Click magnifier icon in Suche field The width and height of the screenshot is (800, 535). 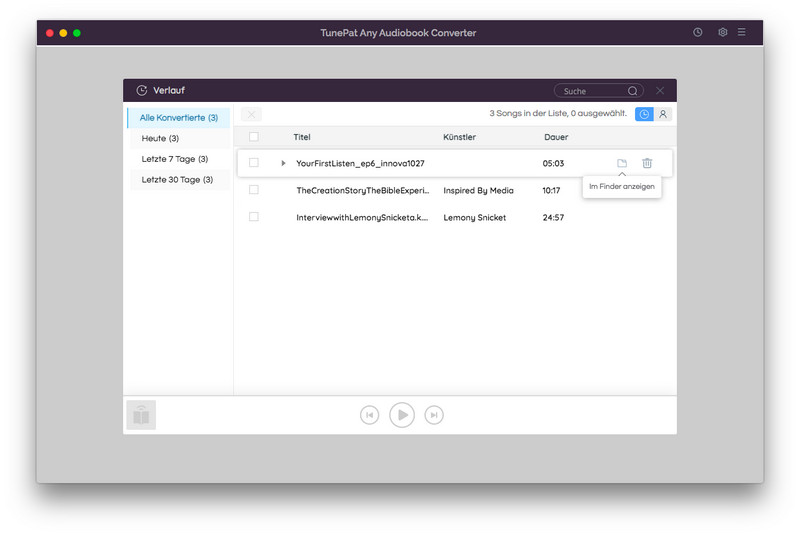tap(633, 91)
